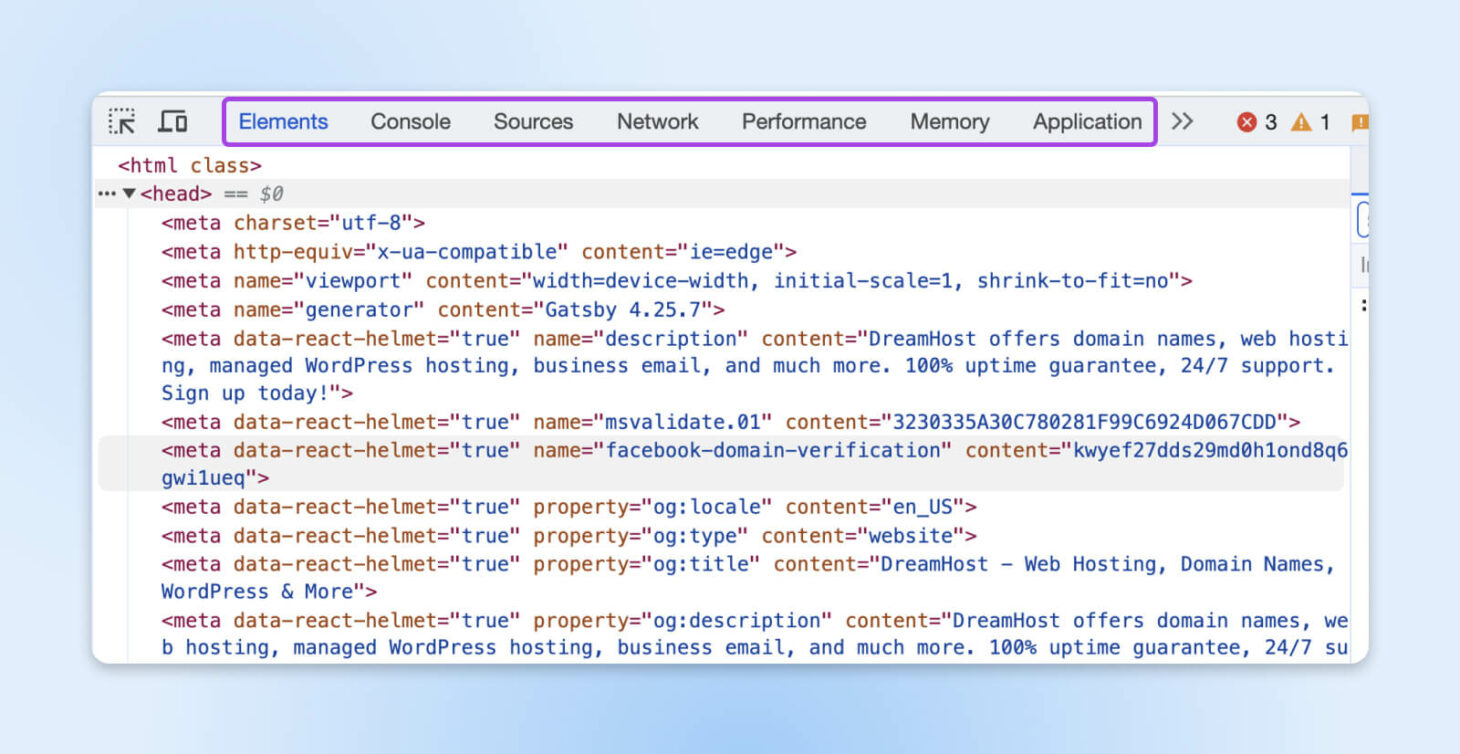Select the meta charset utf-8 node
The height and width of the screenshot is (754, 1460).
293,223
